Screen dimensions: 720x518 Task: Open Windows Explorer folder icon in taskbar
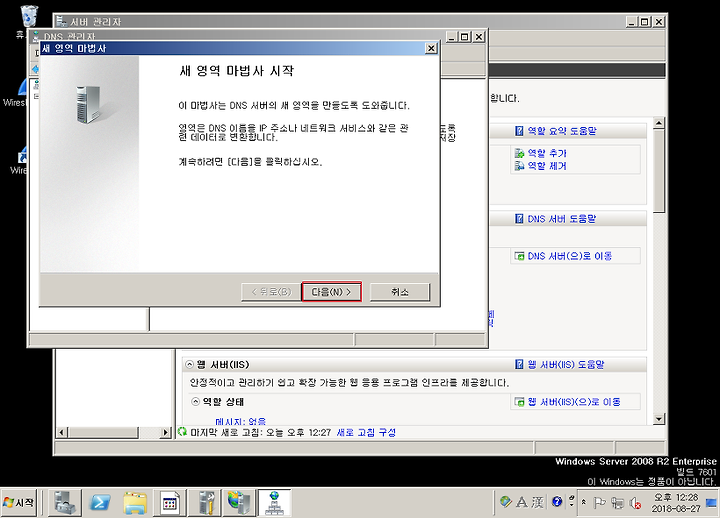pyautogui.click(x=135, y=502)
